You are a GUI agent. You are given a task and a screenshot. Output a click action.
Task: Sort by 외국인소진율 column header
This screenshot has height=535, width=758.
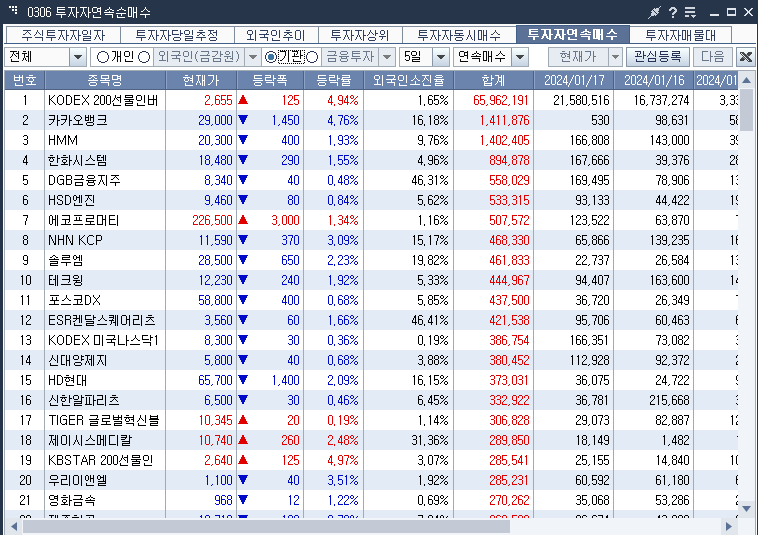(408, 80)
